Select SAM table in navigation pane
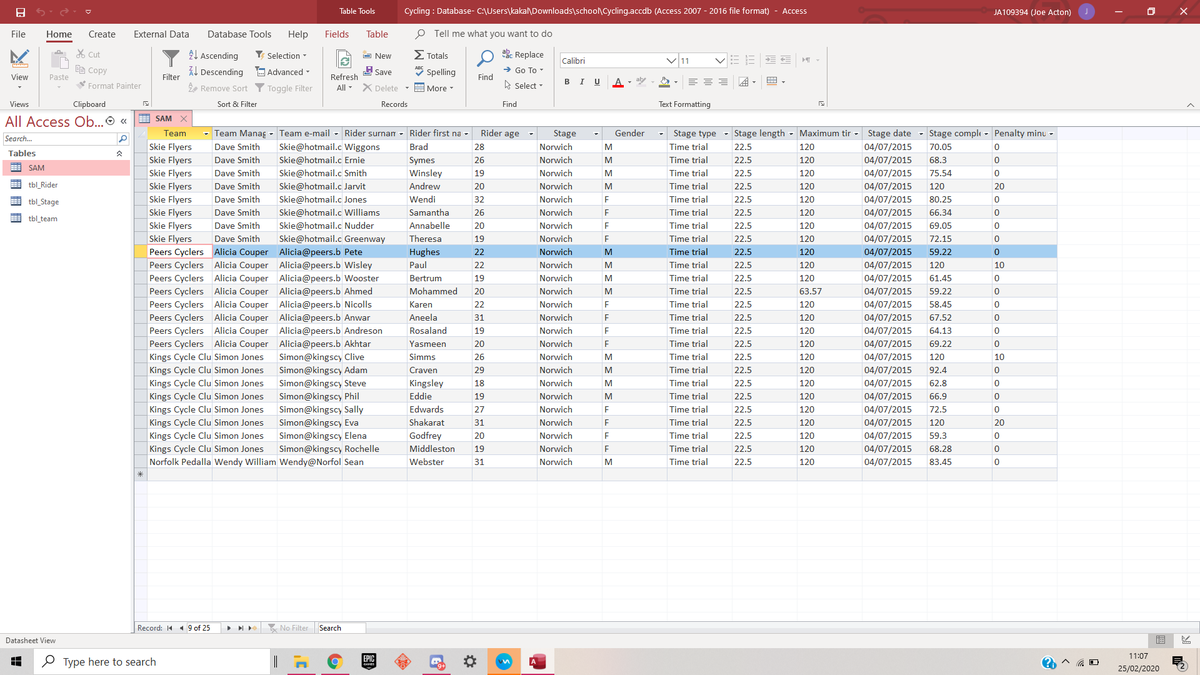1200x675 pixels. (x=66, y=168)
